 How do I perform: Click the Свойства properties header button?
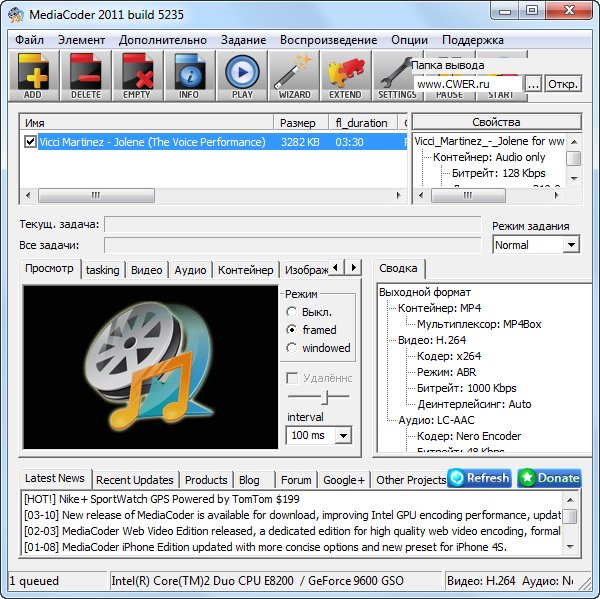(496, 122)
